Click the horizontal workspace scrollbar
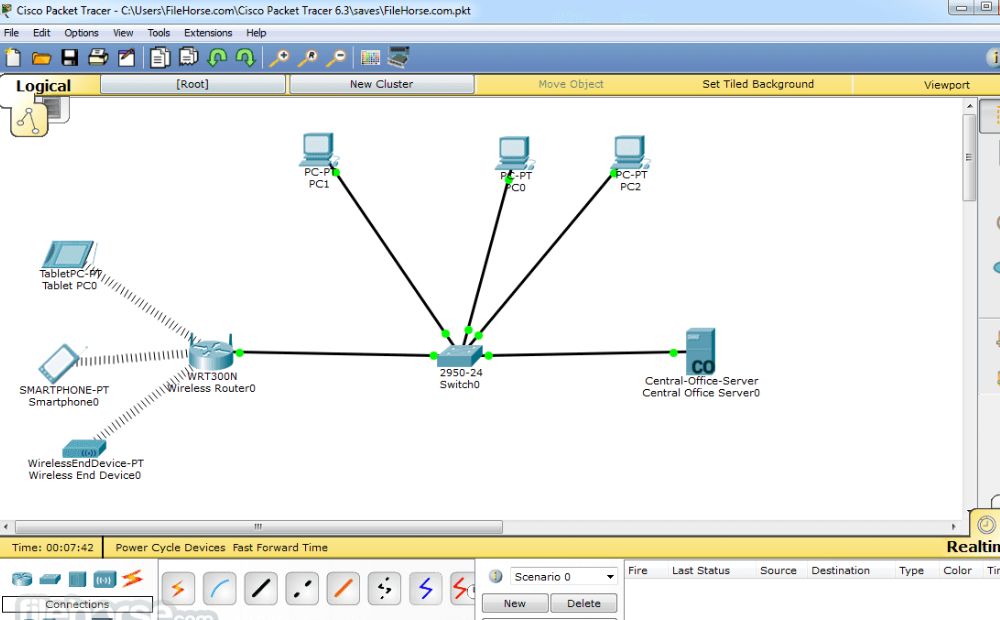The image size is (1000, 620). (258, 527)
